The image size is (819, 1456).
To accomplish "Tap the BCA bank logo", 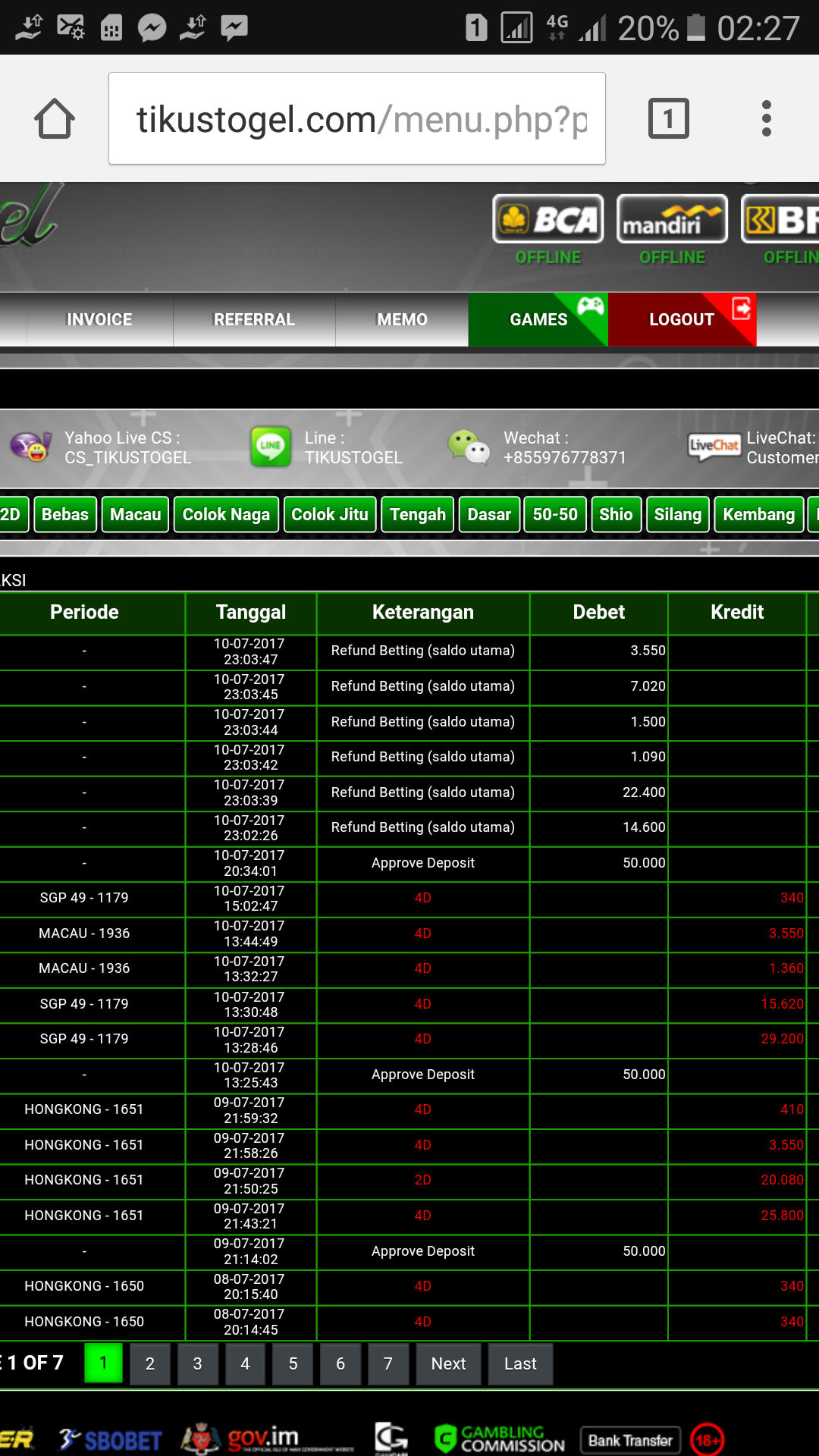I will [548, 219].
